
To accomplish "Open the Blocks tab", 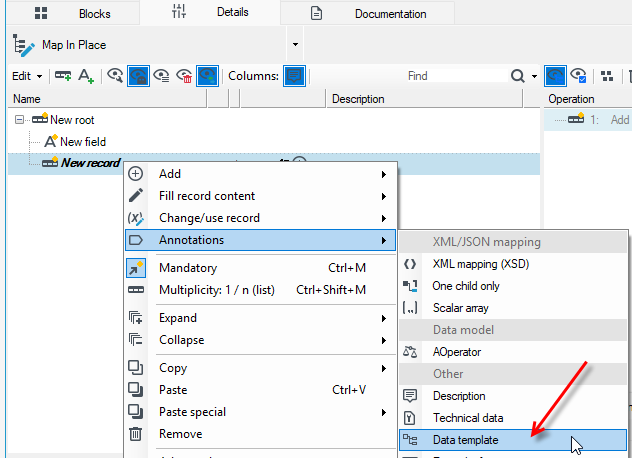I will point(73,13).
